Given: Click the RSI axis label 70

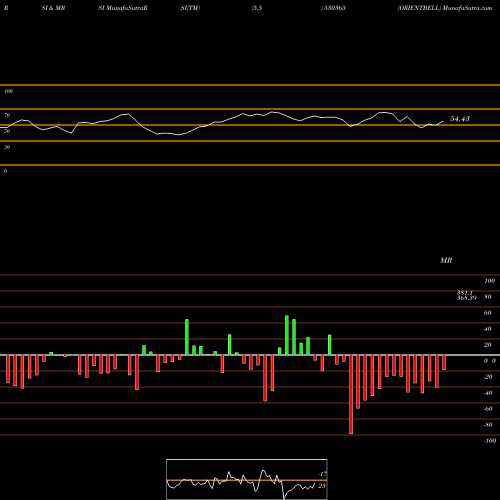Looking at the screenshot, I should click(x=7, y=115).
